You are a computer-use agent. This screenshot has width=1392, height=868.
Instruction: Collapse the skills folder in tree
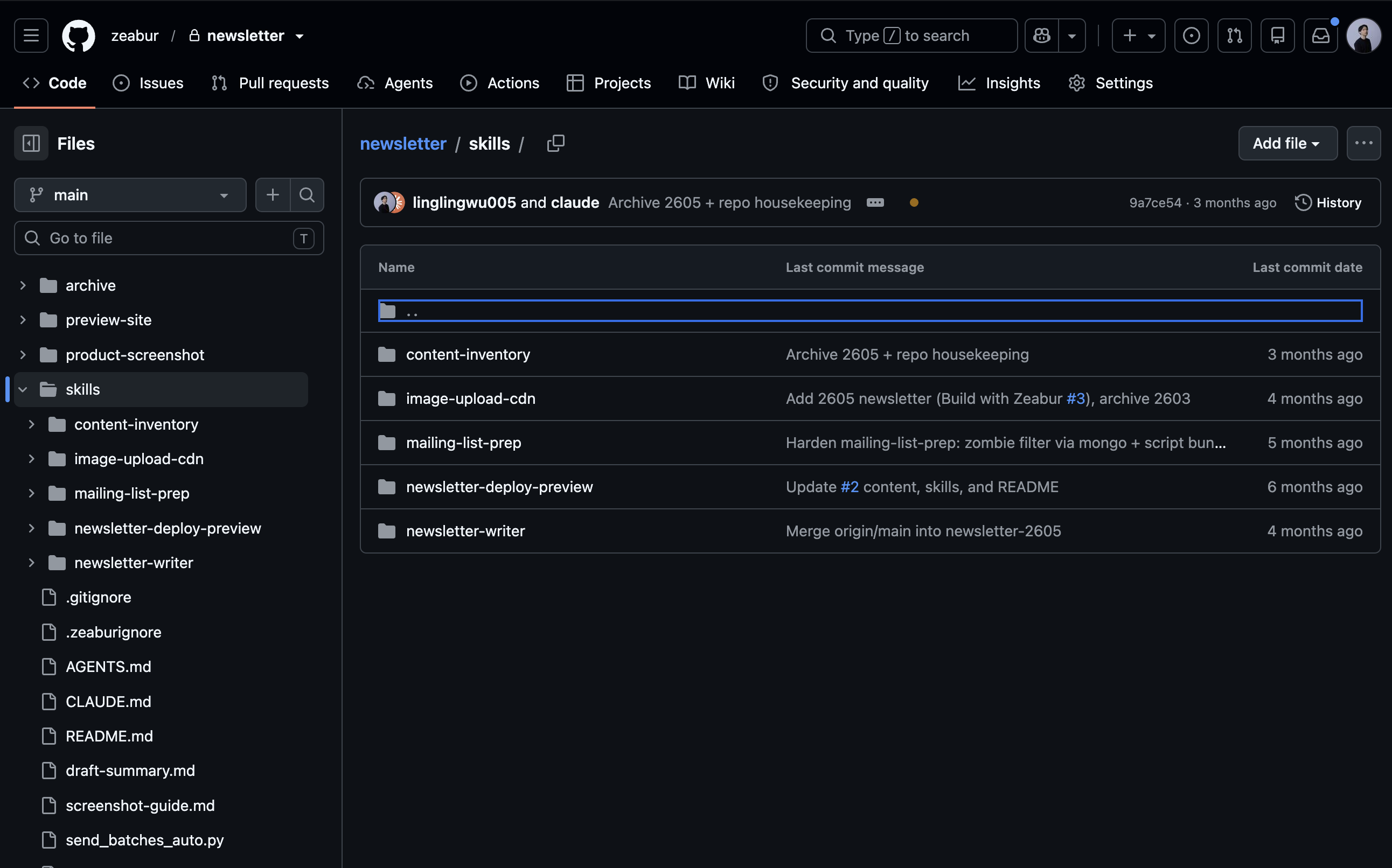click(x=23, y=389)
